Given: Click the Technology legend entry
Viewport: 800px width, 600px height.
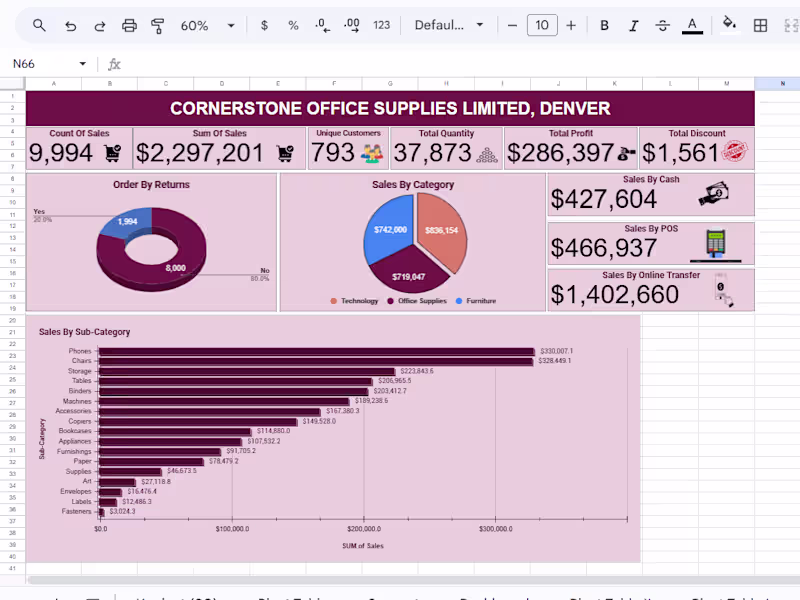Looking at the screenshot, I should (355, 301).
